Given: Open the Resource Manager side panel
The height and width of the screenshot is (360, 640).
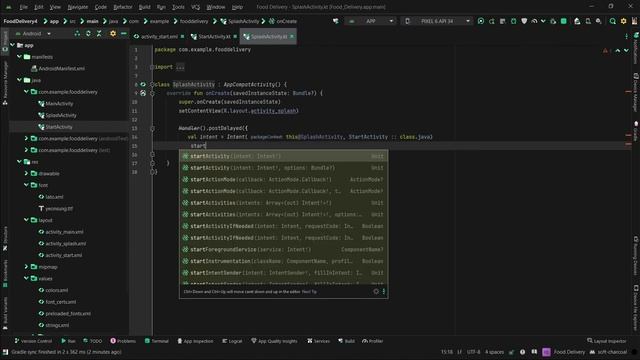Looking at the screenshot, I should click(5, 82).
